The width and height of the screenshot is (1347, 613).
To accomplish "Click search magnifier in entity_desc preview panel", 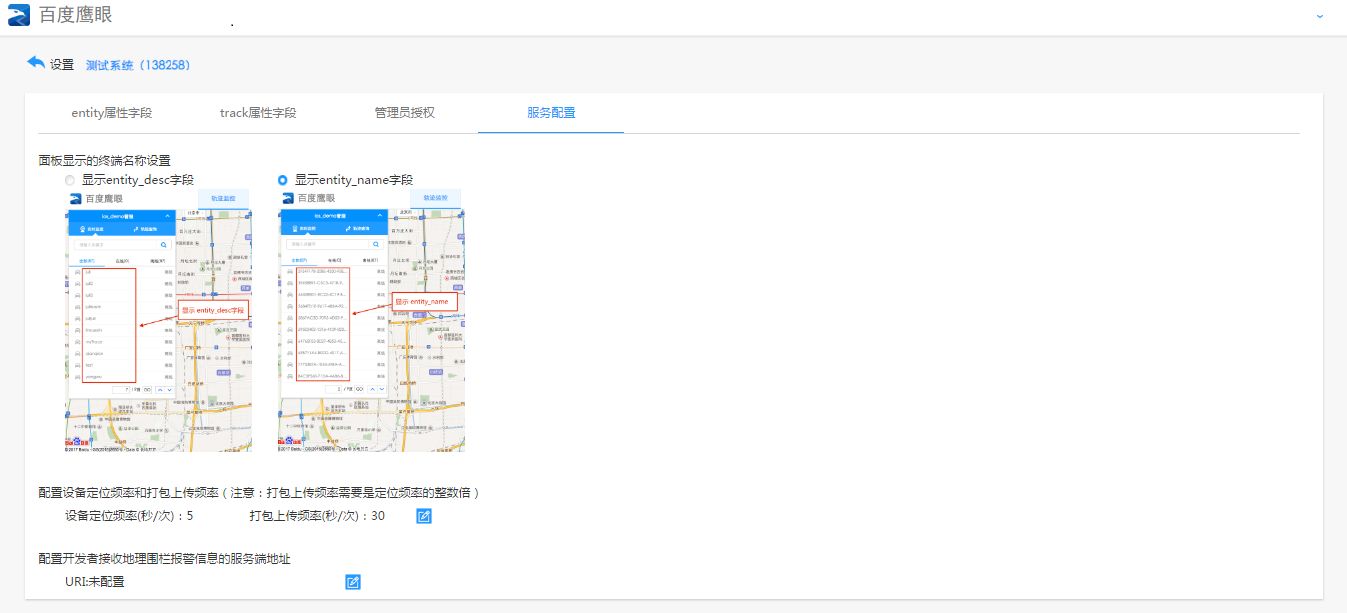I will [164, 244].
